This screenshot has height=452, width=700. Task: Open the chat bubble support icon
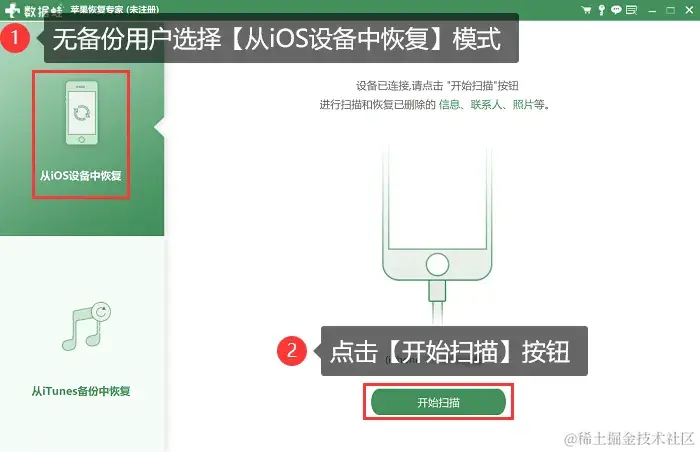[x=616, y=10]
